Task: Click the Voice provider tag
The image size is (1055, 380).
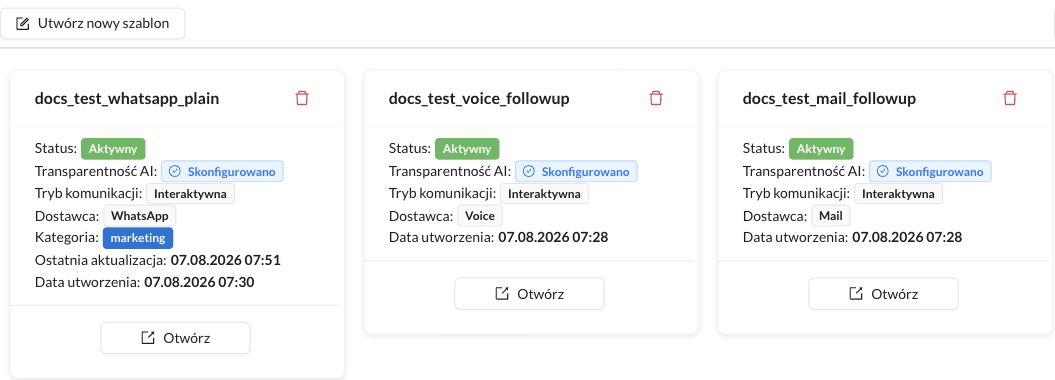Action: (x=480, y=216)
